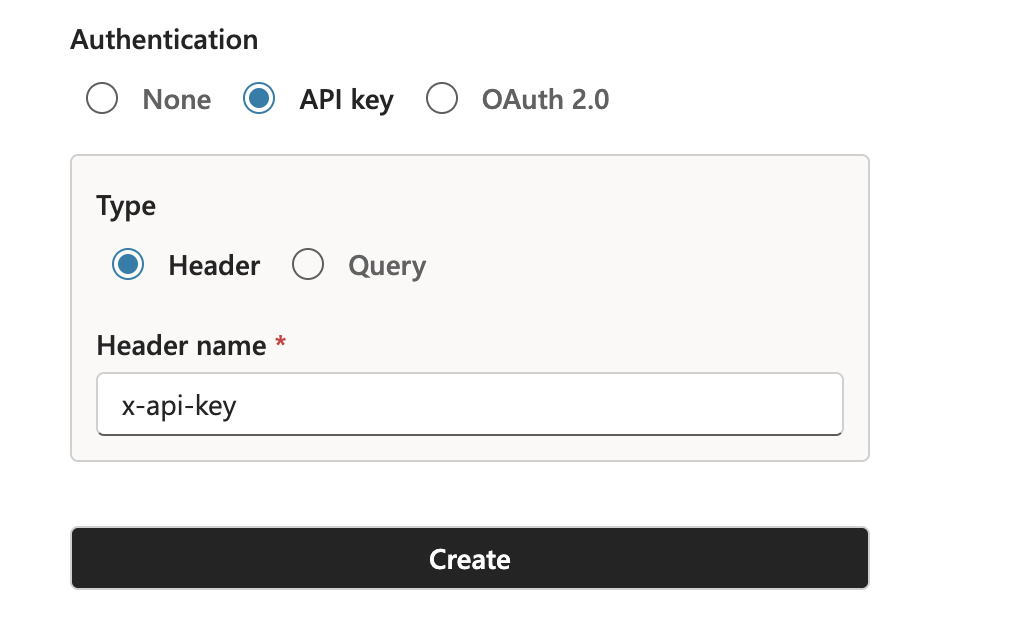Screen dimensions: 1032x642
Task: Enable the OAuth 2.0 radio button
Action: click(442, 99)
